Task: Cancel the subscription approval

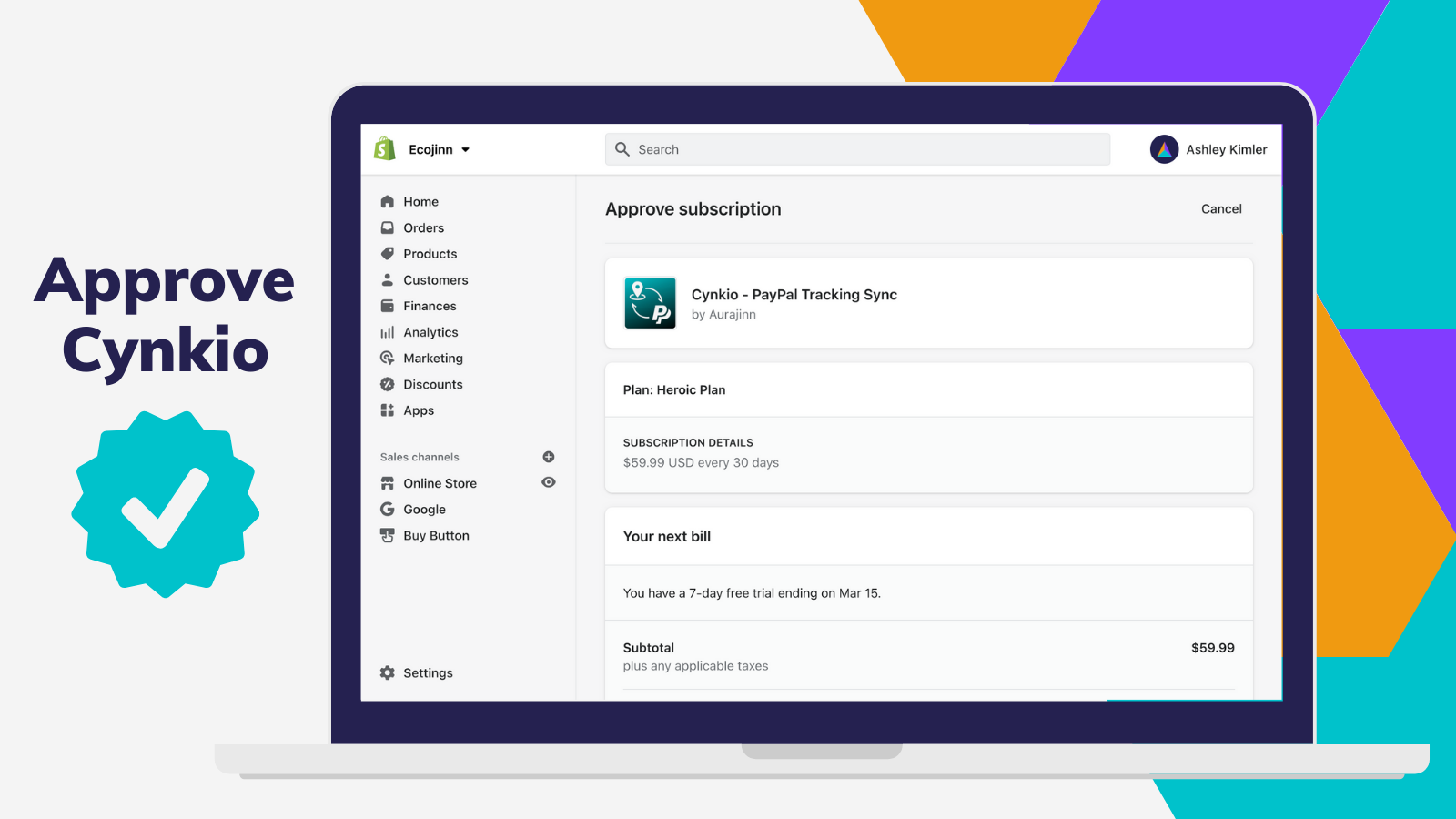Action: (x=1221, y=209)
